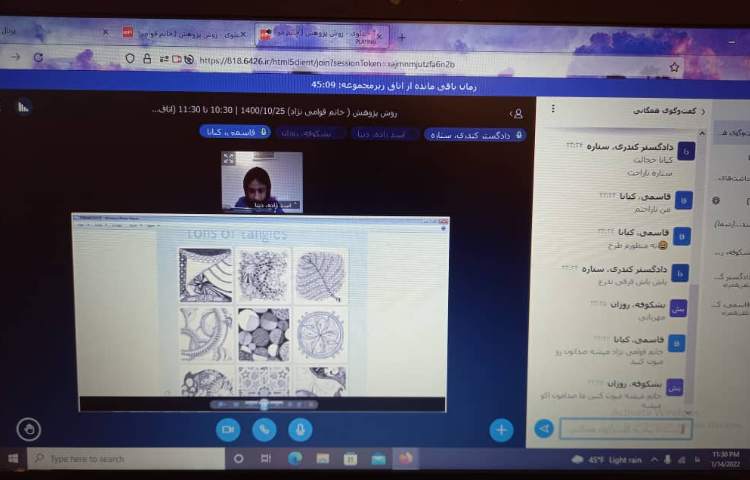This screenshot has height=480, width=750.
Task: Send chat message with arrow button
Action: coord(544,428)
